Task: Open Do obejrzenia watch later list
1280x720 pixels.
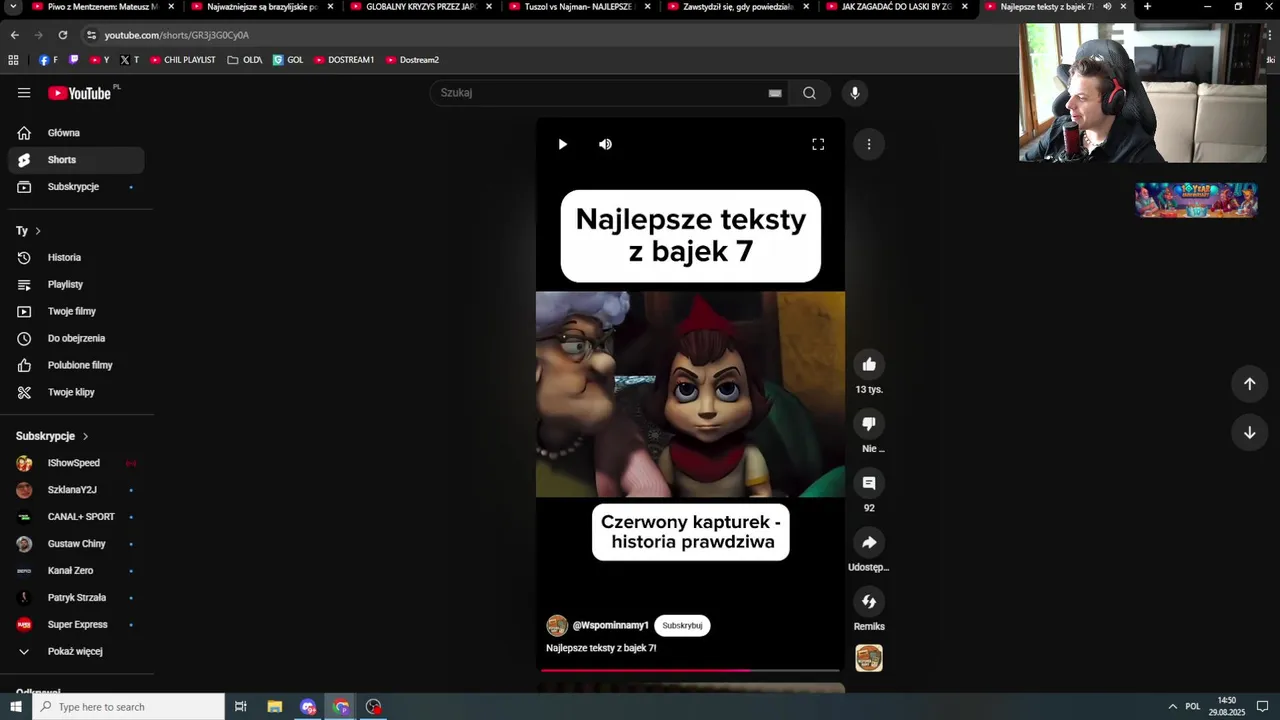Action: pyautogui.click(x=76, y=339)
